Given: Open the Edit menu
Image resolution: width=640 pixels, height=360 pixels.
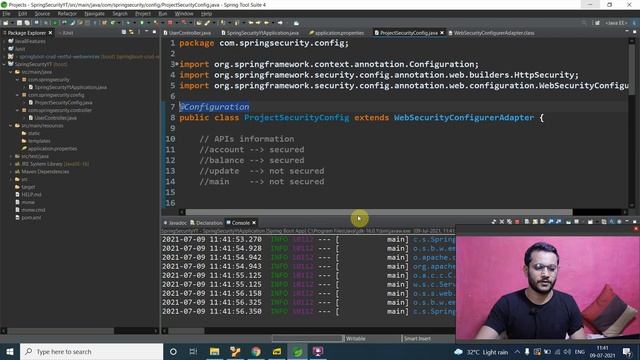Looking at the screenshot, I should pos(22,13).
